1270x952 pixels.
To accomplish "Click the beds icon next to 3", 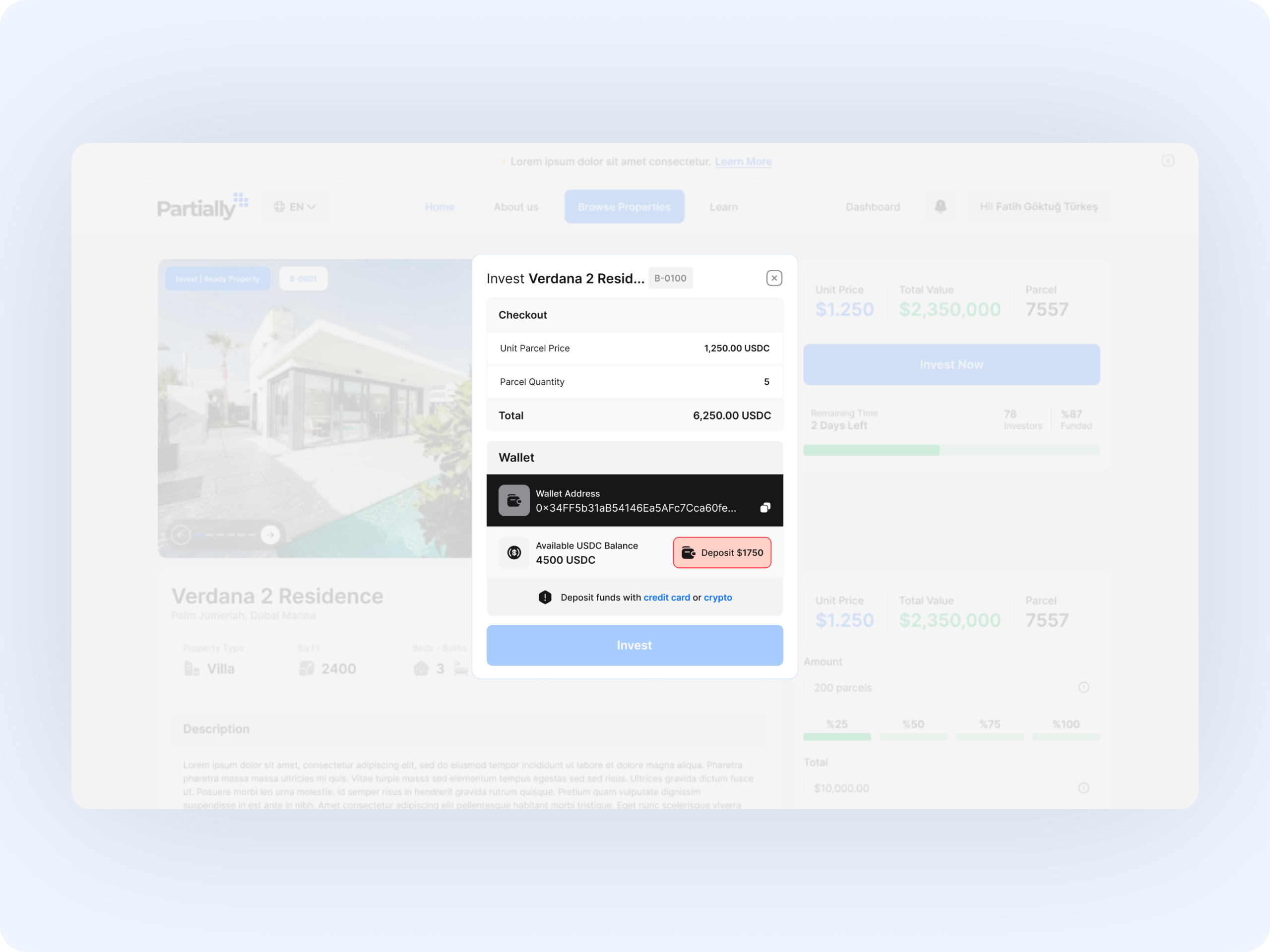I will click(x=421, y=669).
